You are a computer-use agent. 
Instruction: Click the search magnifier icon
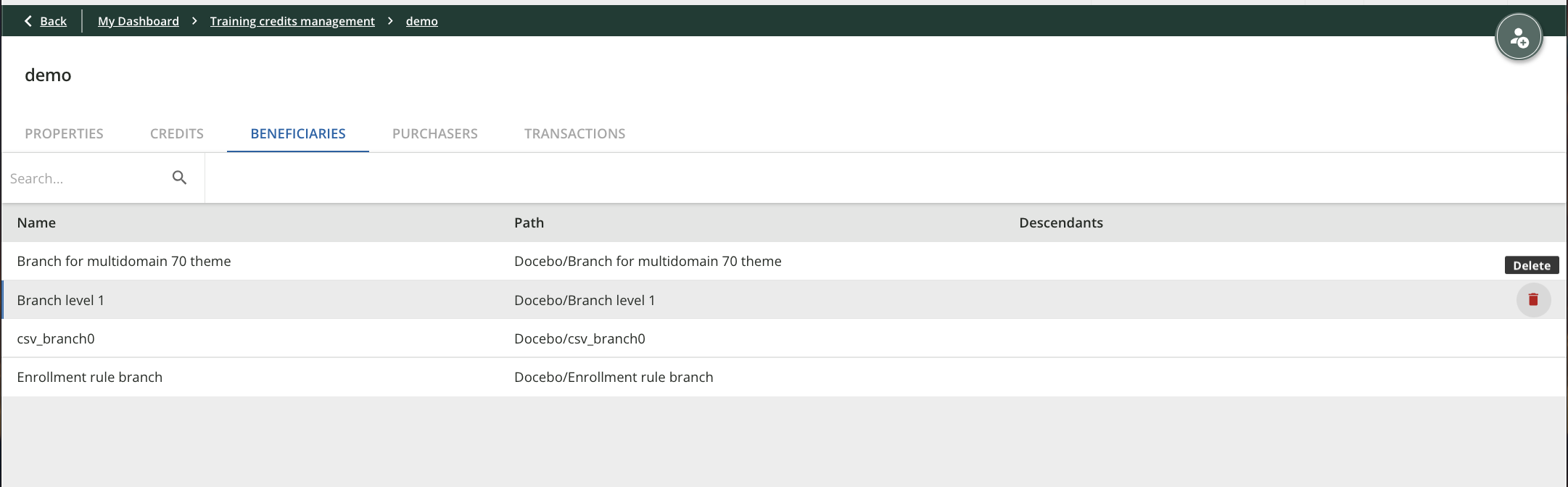(179, 178)
